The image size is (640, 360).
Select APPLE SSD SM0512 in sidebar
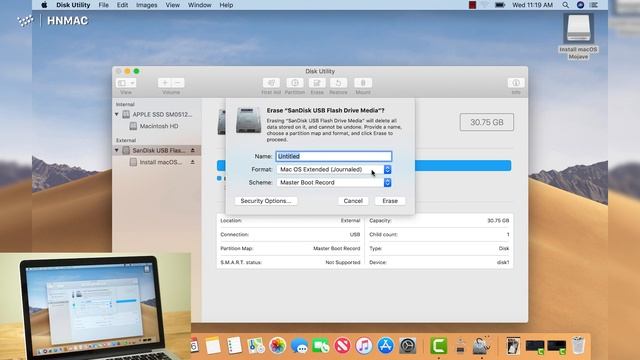tap(157, 114)
